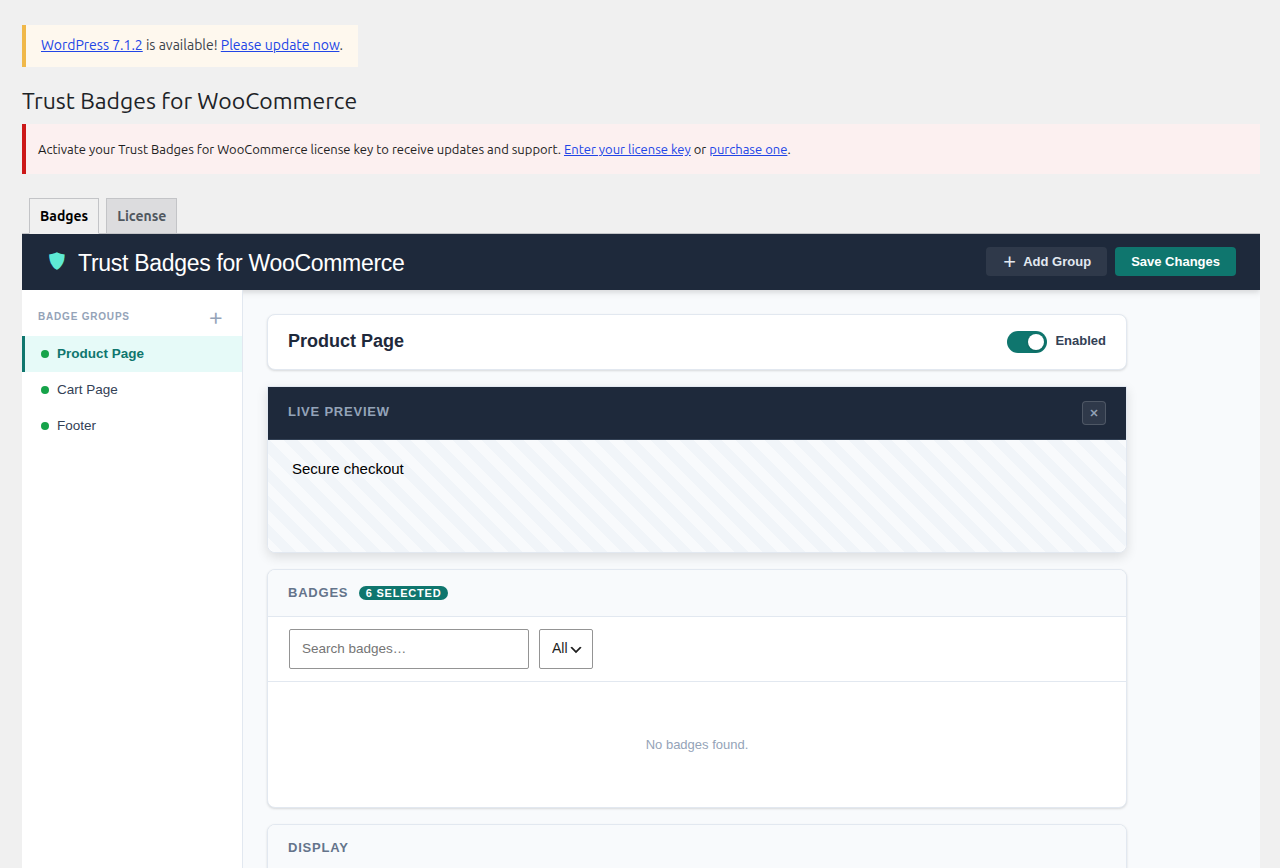The image size is (1280, 868).
Task: Click the Badge Groups sidebar label
Action: (84, 317)
